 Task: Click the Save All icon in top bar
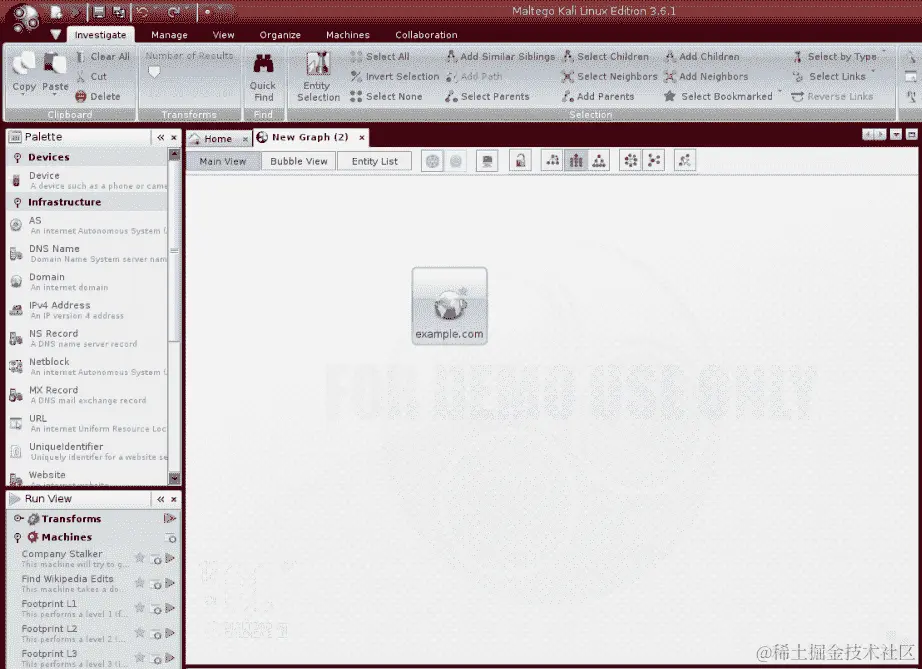119,12
